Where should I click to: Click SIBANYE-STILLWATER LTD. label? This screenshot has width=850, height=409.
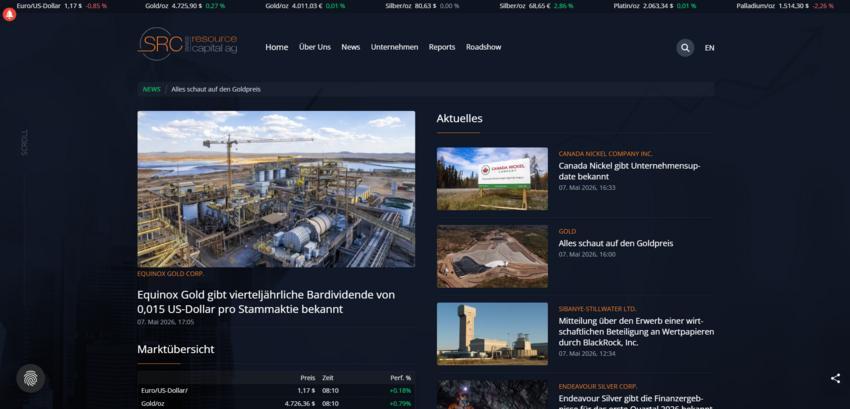click(597, 309)
